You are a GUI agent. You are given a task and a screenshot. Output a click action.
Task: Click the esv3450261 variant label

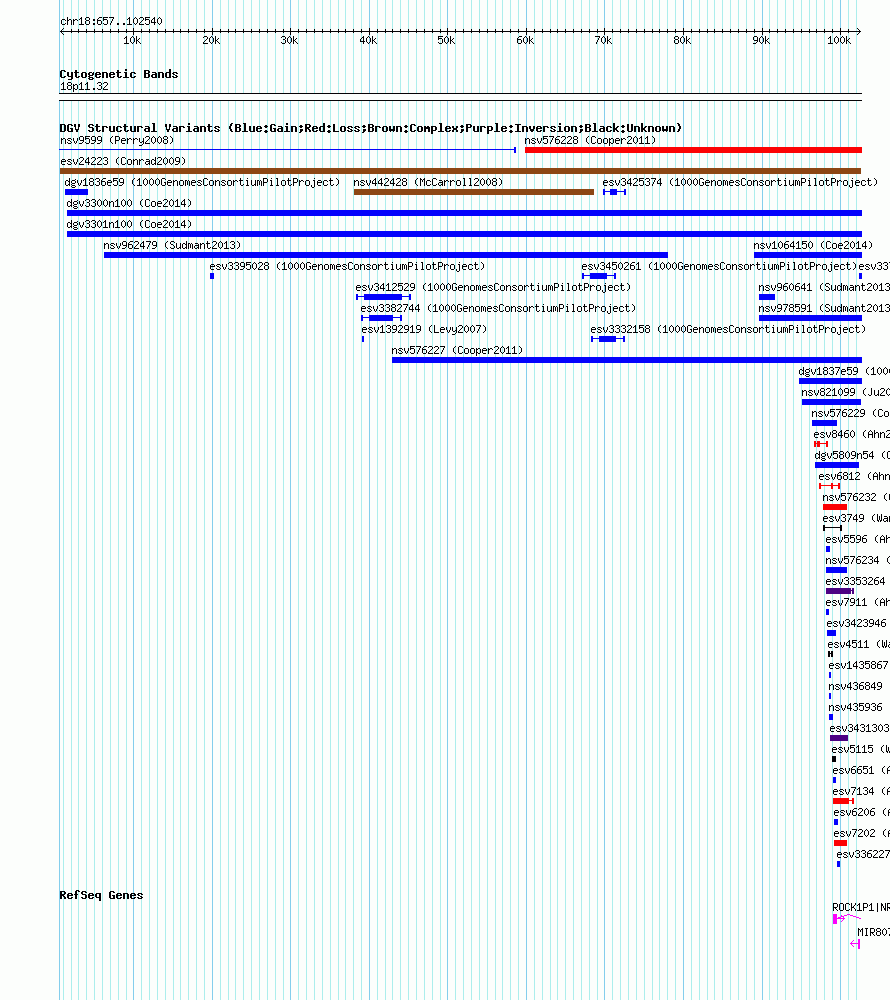[x=719, y=267]
